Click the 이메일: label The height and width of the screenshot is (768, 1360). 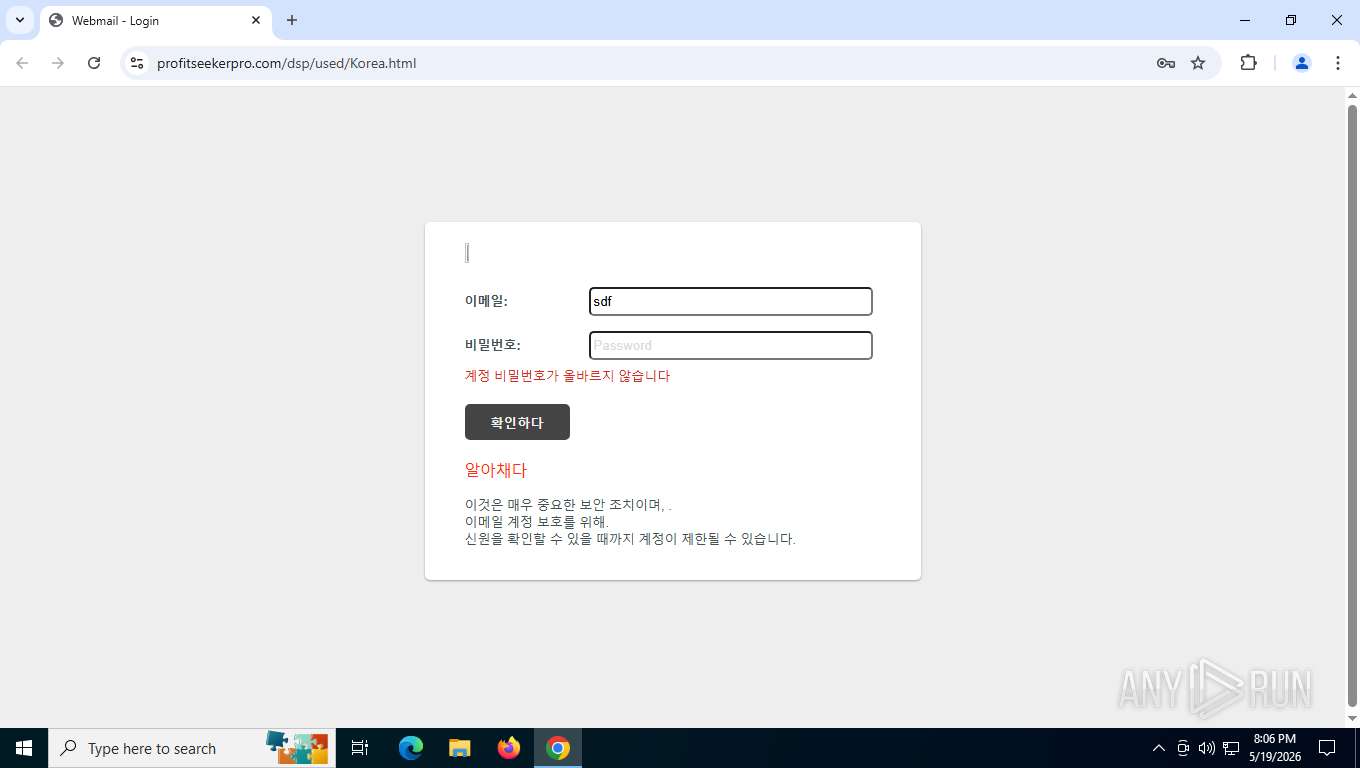(486, 301)
